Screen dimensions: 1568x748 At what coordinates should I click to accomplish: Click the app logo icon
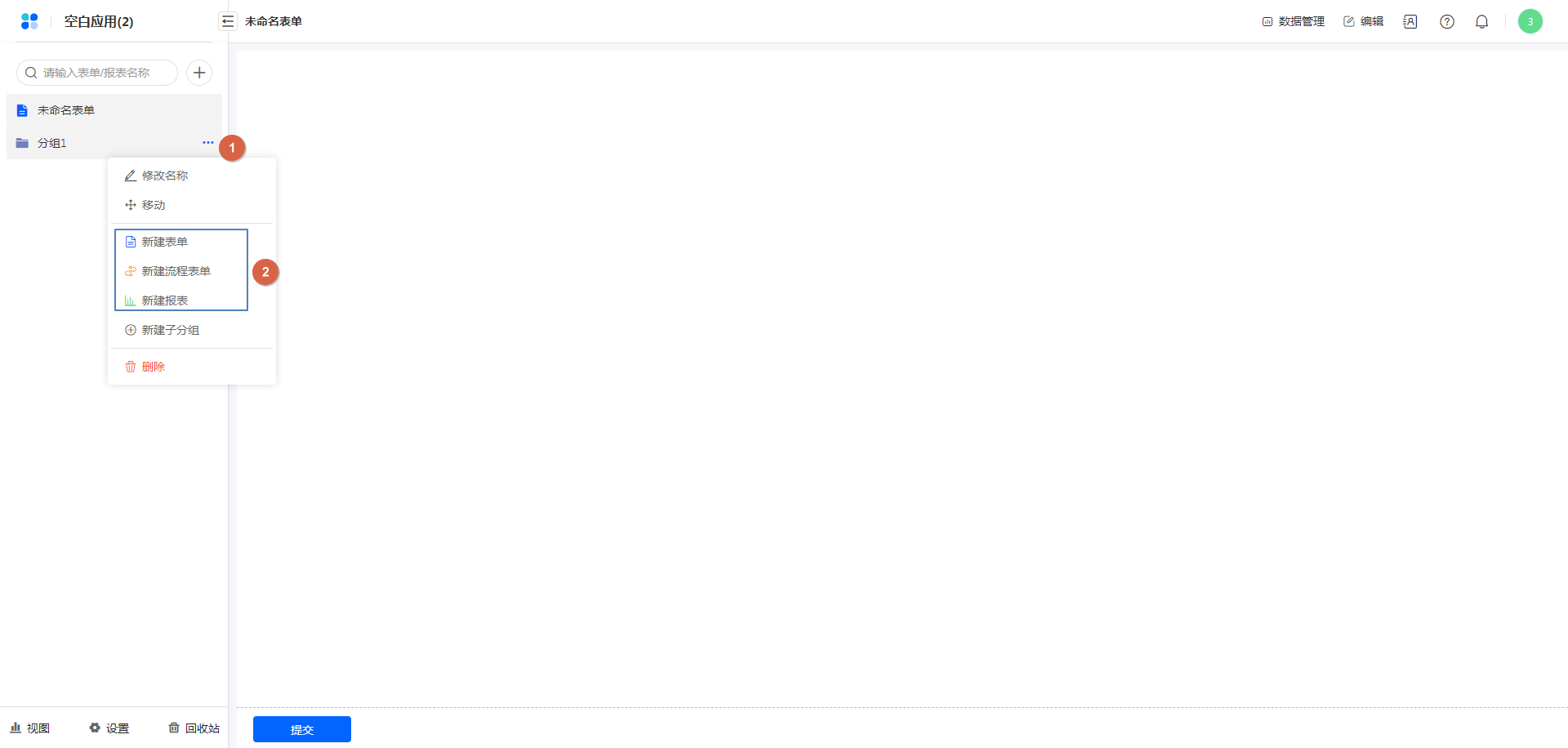(29, 21)
